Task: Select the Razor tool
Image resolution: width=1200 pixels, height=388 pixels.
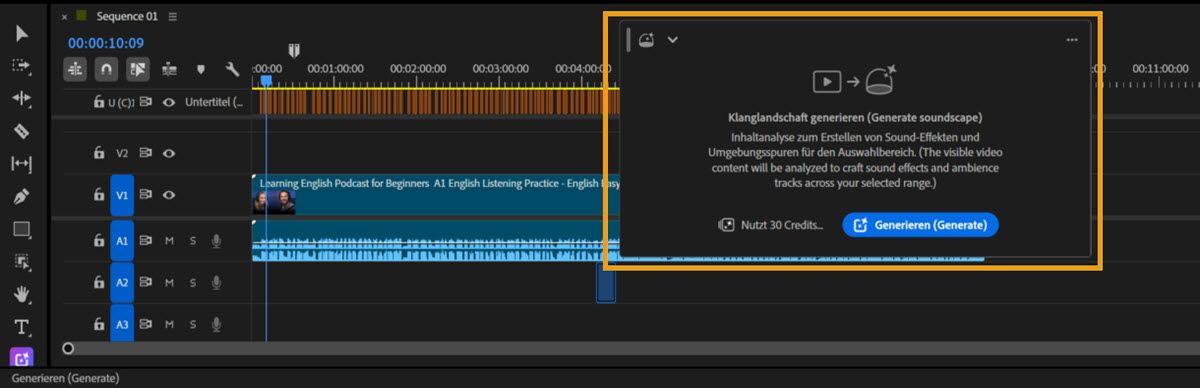Action: 22,131
